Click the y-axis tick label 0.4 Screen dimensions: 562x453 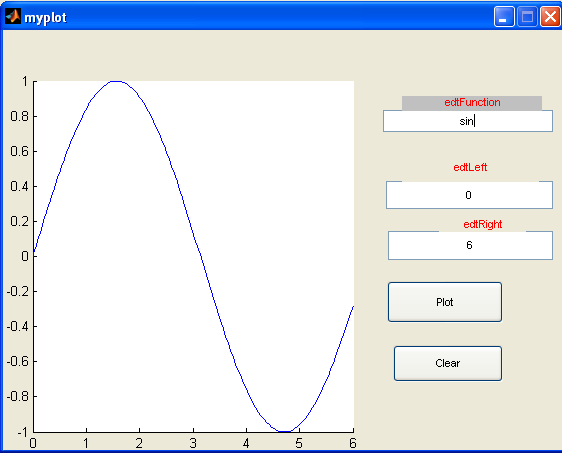coord(19,186)
